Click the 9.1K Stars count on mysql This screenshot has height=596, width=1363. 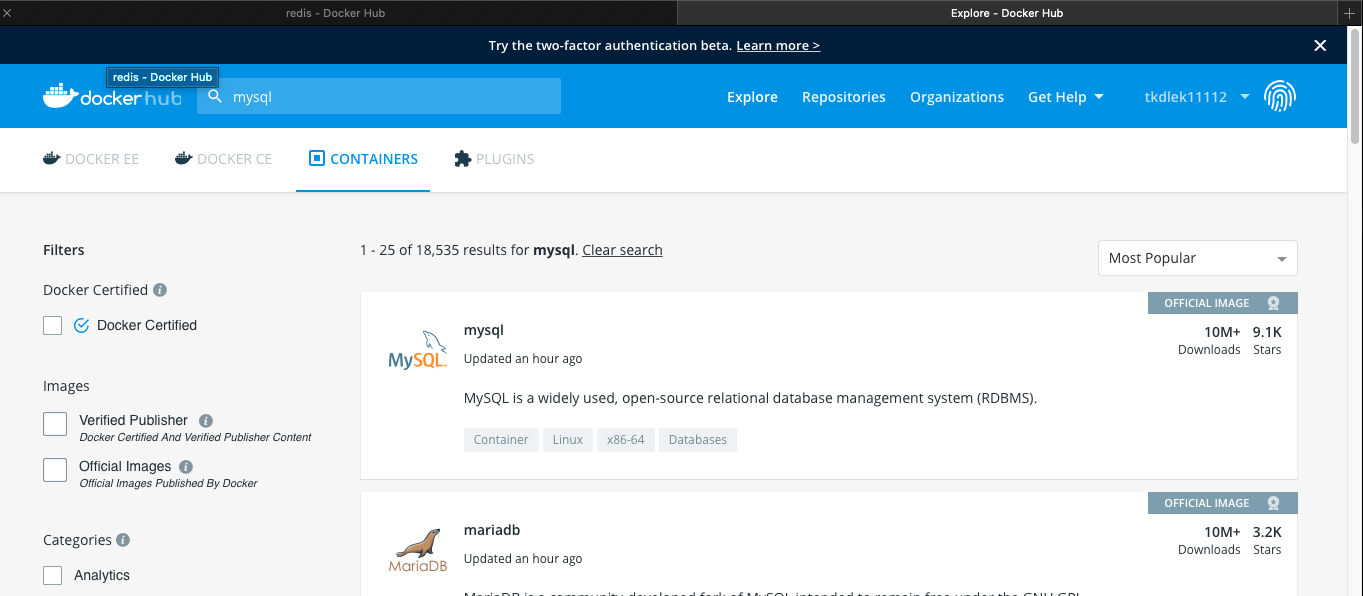coord(1267,340)
